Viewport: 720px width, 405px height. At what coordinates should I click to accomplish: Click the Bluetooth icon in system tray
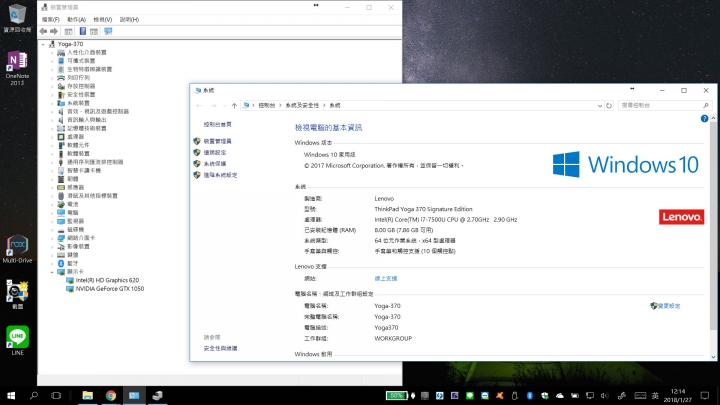pos(529,395)
